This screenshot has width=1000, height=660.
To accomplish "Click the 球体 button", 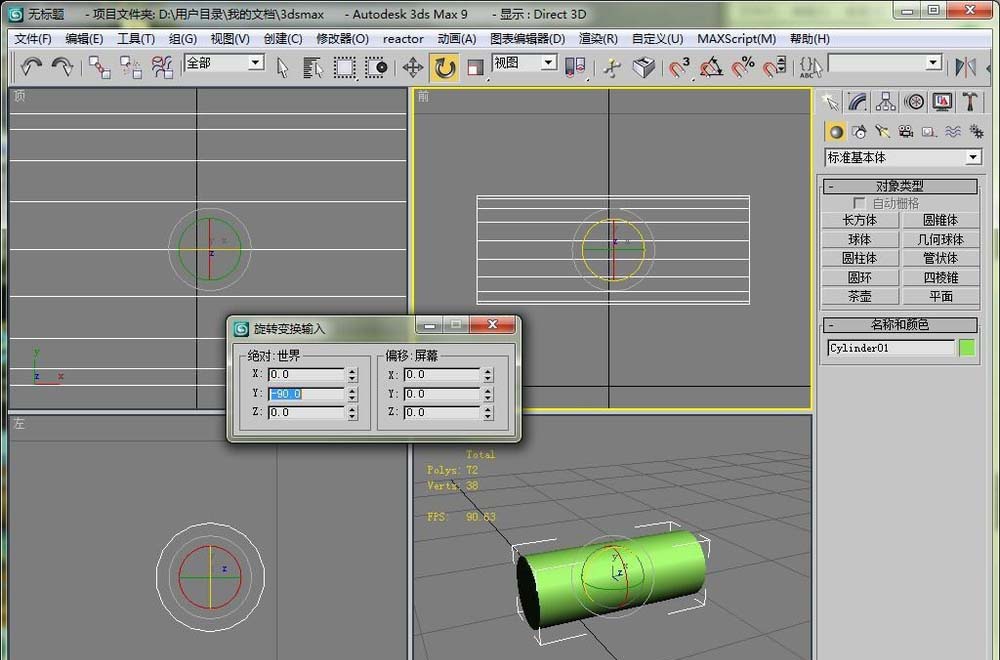I will [860, 239].
